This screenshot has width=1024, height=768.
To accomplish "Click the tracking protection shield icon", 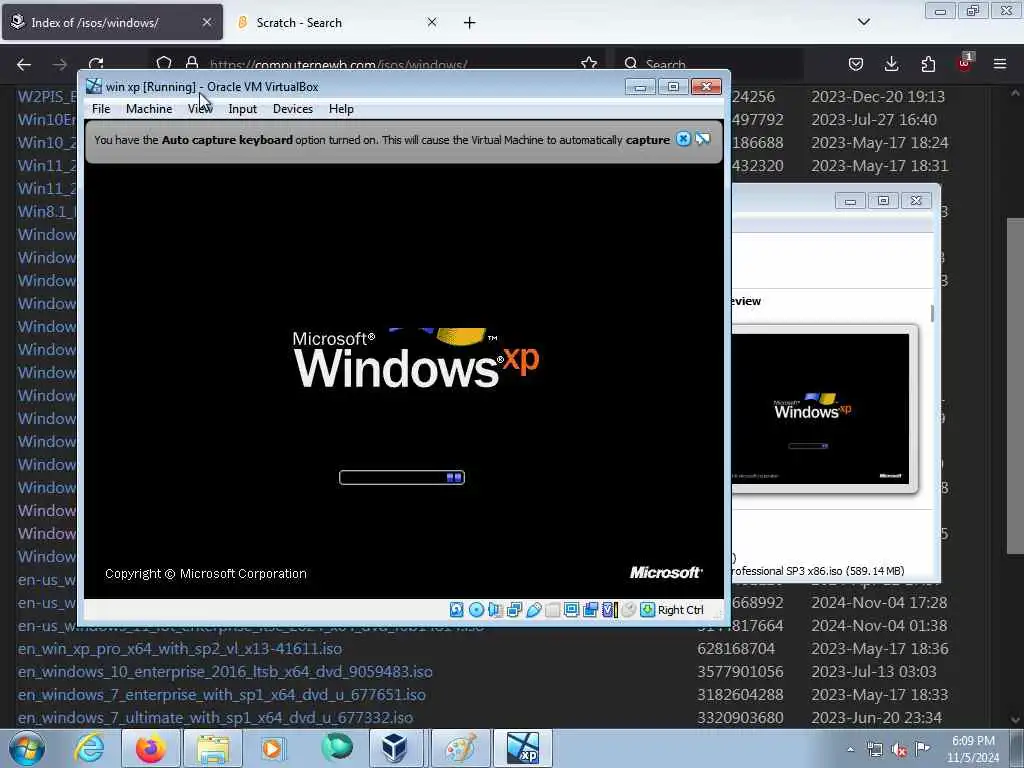I will 164,63.
